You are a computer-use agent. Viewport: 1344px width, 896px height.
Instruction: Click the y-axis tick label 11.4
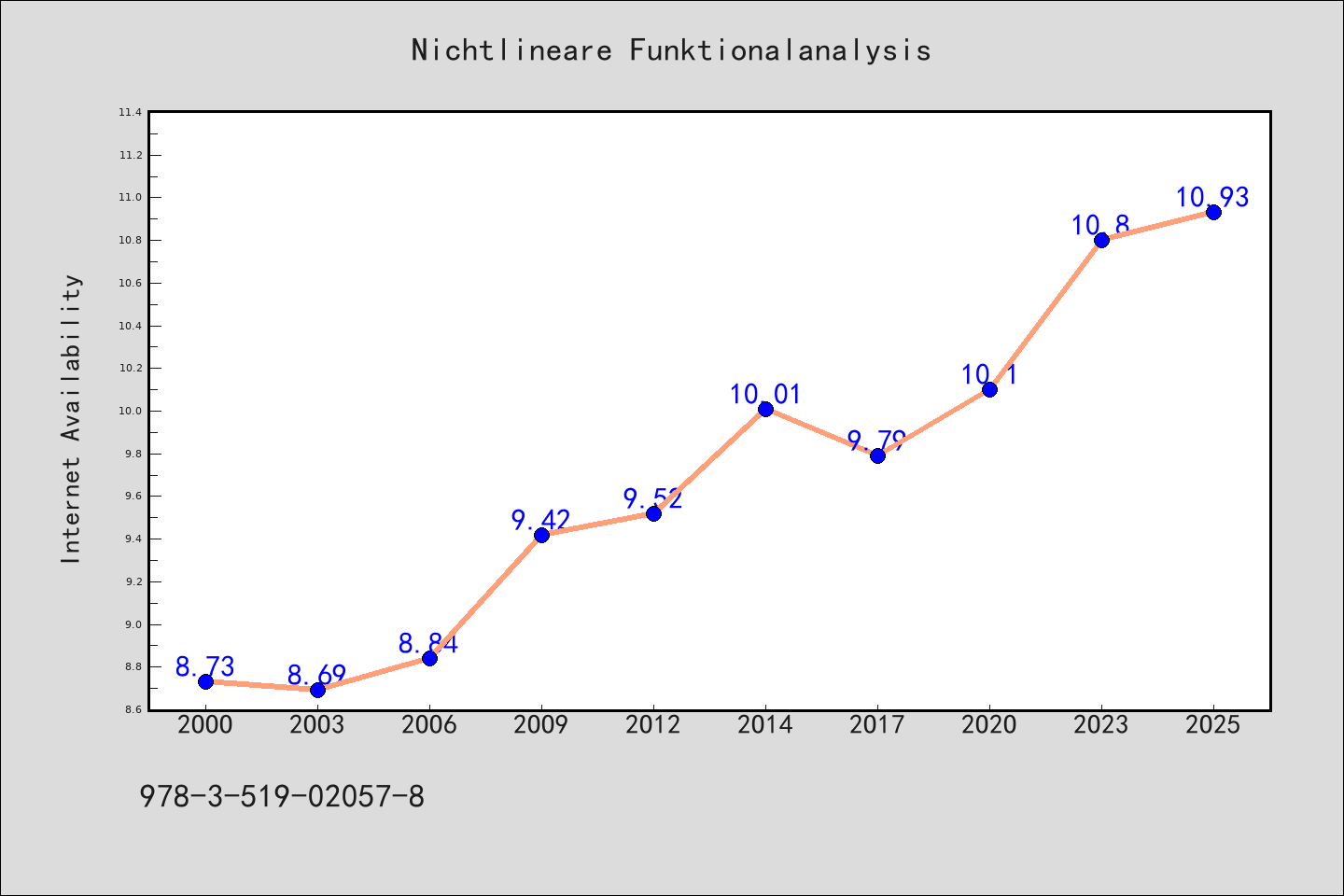[x=130, y=113]
